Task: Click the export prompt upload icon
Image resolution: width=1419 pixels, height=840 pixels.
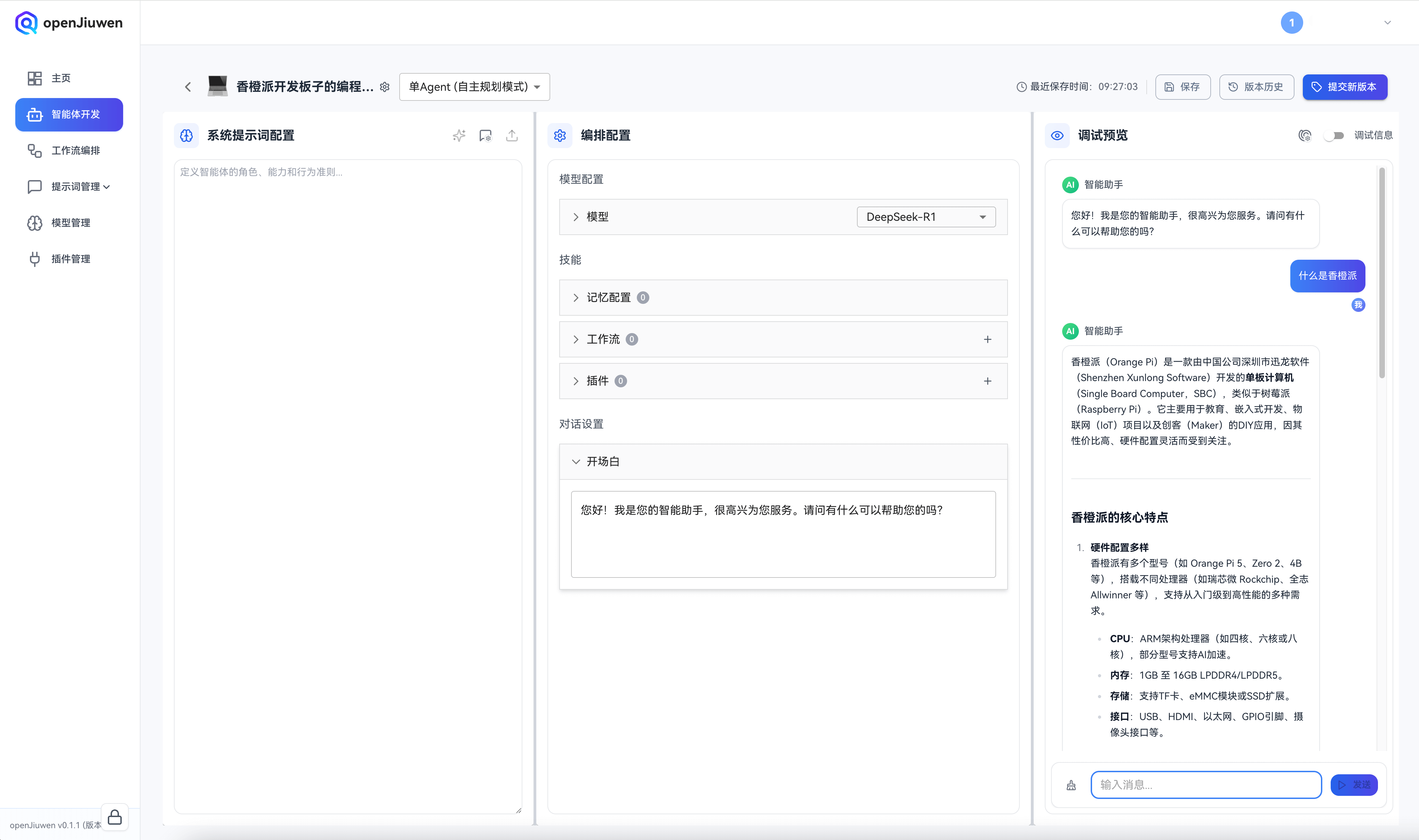Action: click(x=512, y=135)
